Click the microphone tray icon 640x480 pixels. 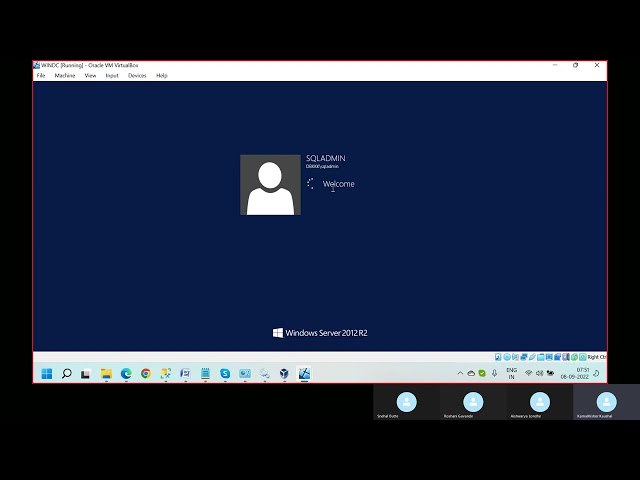tap(494, 373)
